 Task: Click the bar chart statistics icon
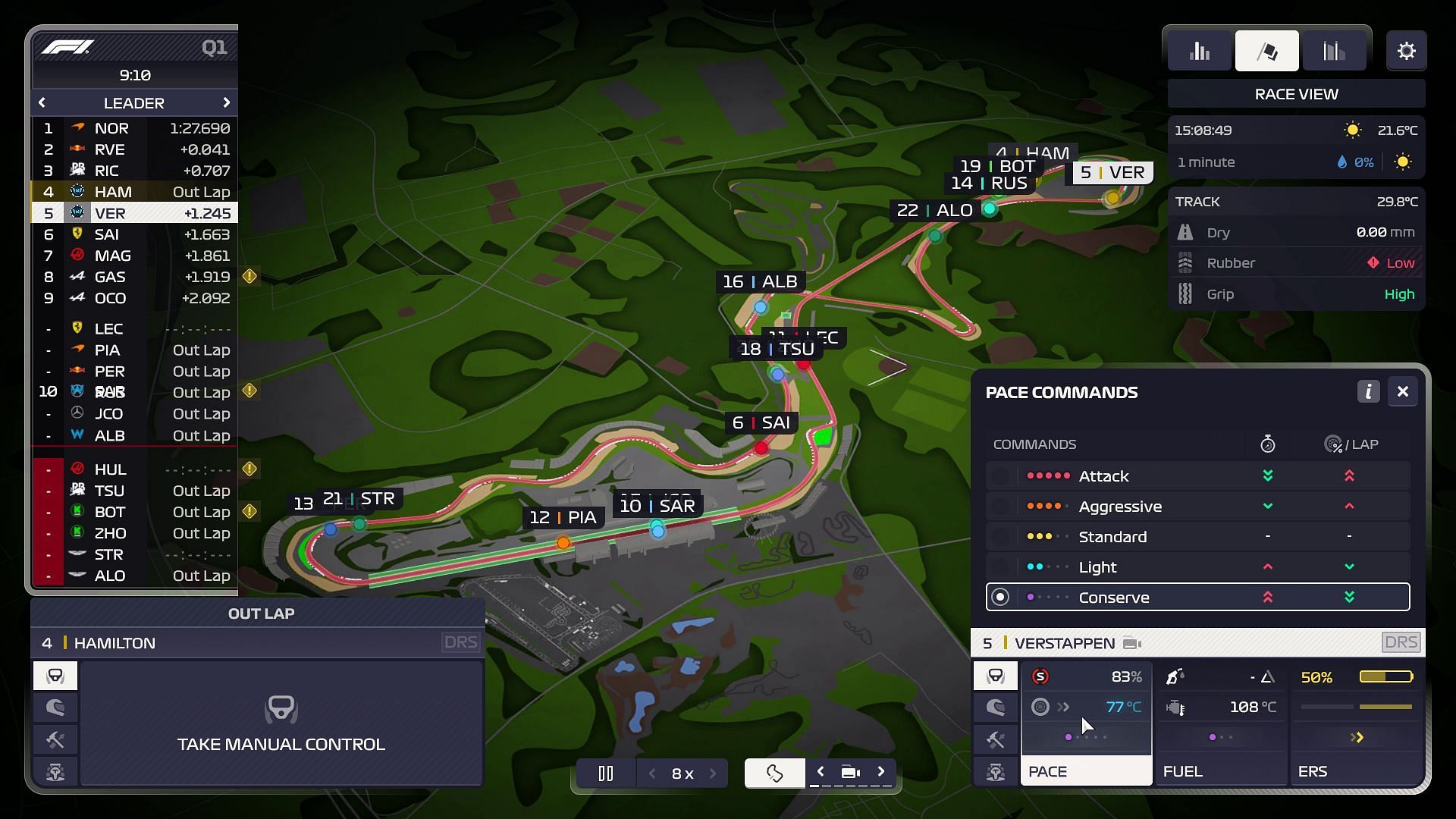pos(1200,51)
